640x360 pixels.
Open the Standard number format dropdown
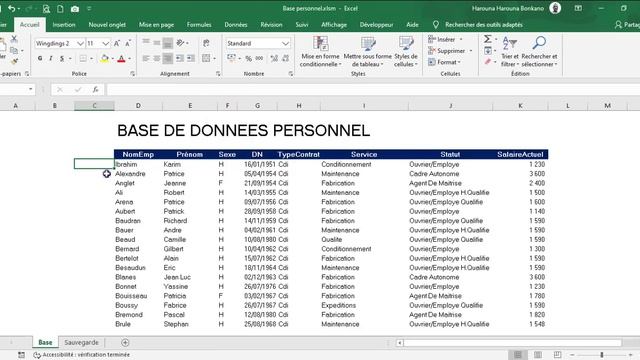click(x=285, y=43)
